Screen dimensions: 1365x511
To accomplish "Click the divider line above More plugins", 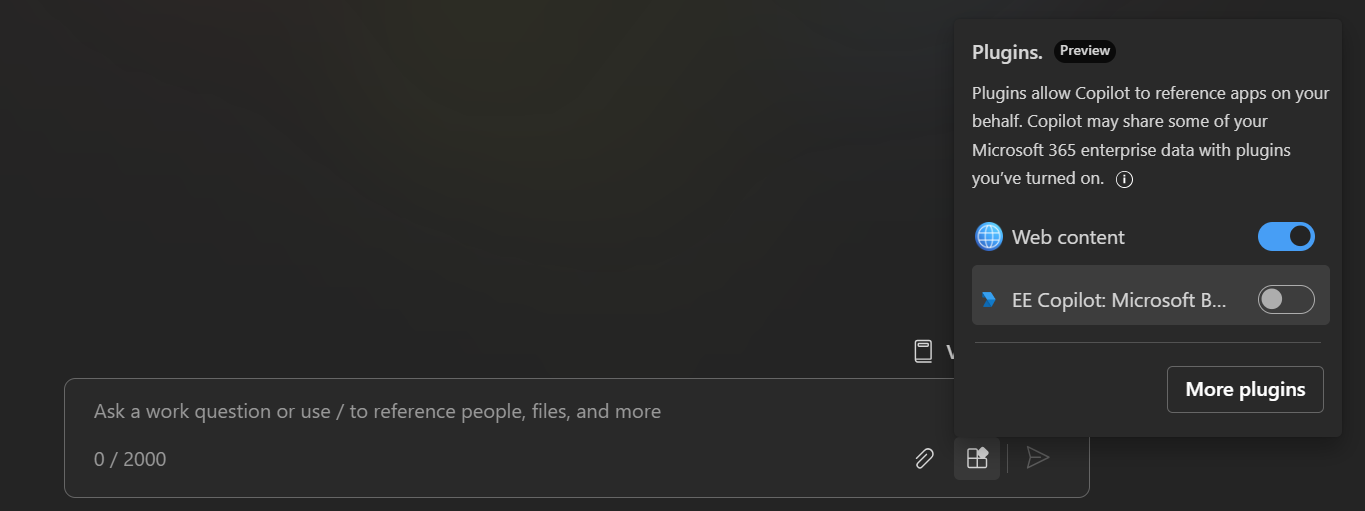I will [1147, 343].
